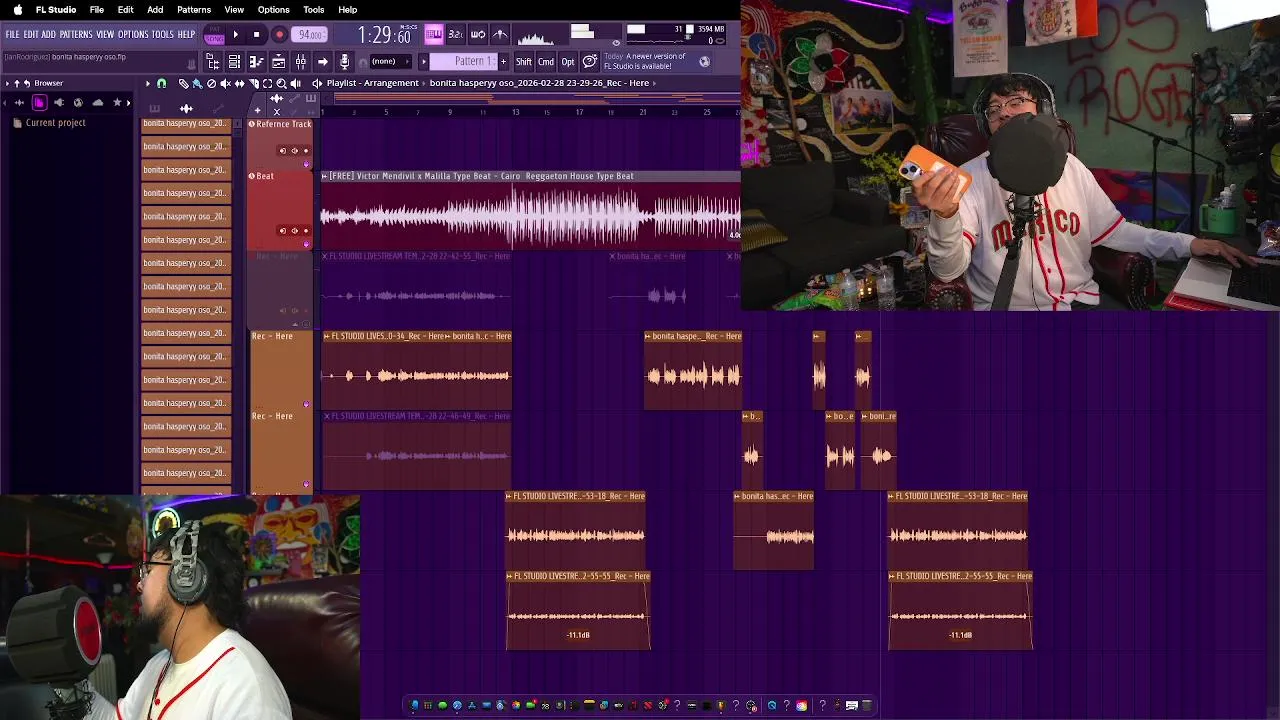The image size is (1280, 720).
Task: Select the Zoom tool in playlist
Action: [x=281, y=84]
